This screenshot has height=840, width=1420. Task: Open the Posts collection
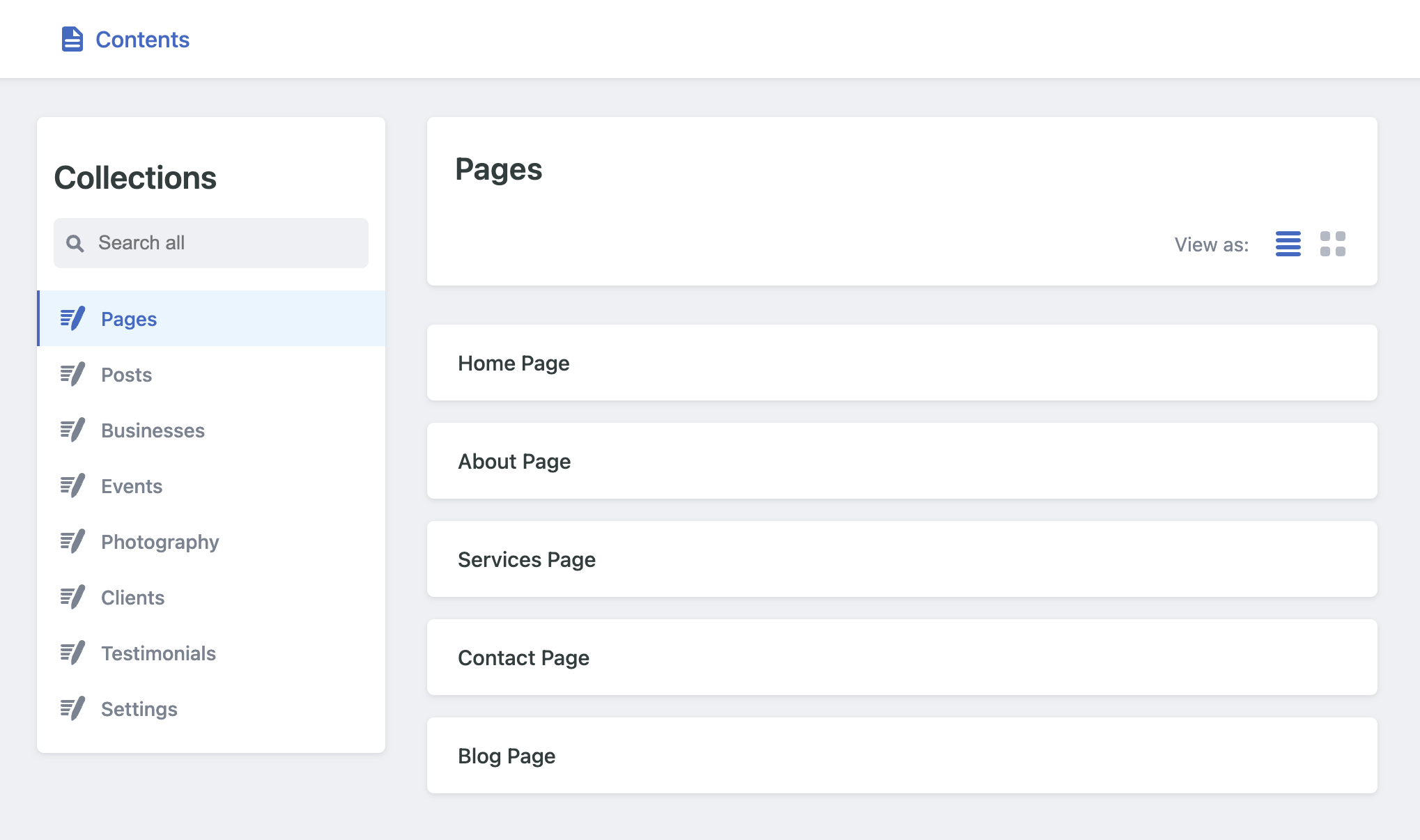[x=211, y=374]
